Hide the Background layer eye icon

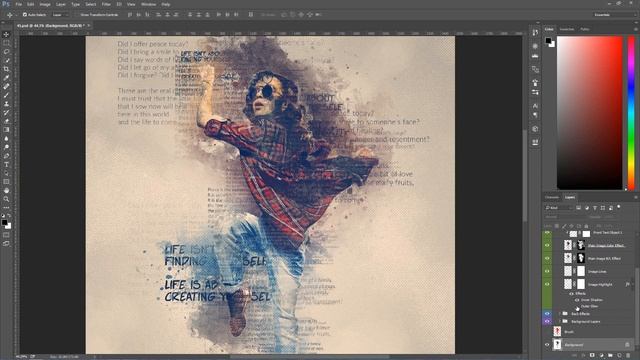pyautogui.click(x=547, y=345)
